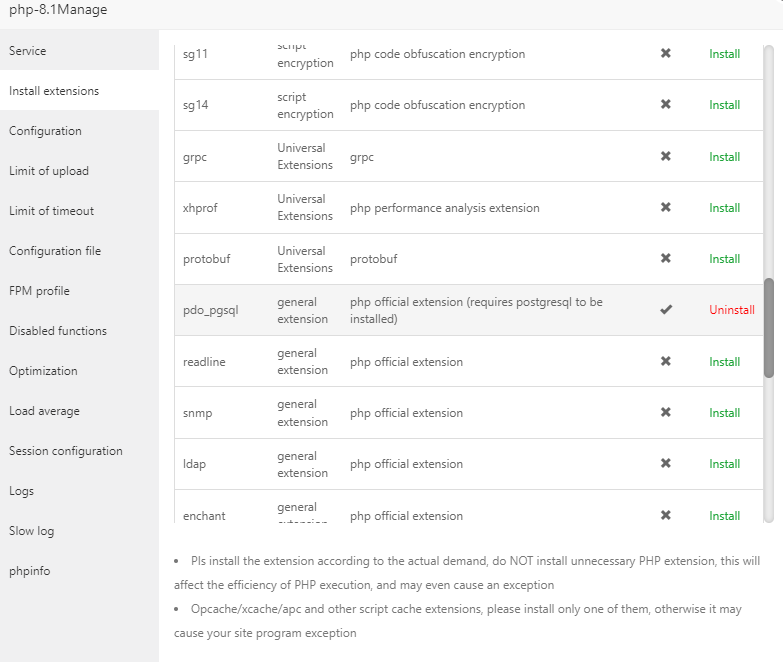Install the grpc extension
This screenshot has width=783, height=662.
(725, 157)
